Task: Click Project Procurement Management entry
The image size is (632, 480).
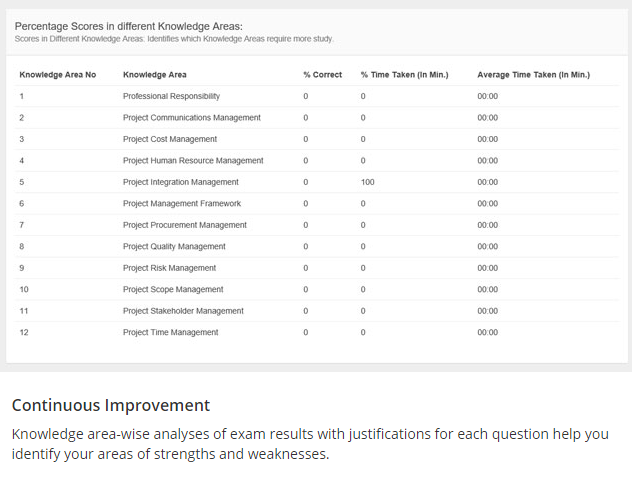Action: (x=185, y=225)
